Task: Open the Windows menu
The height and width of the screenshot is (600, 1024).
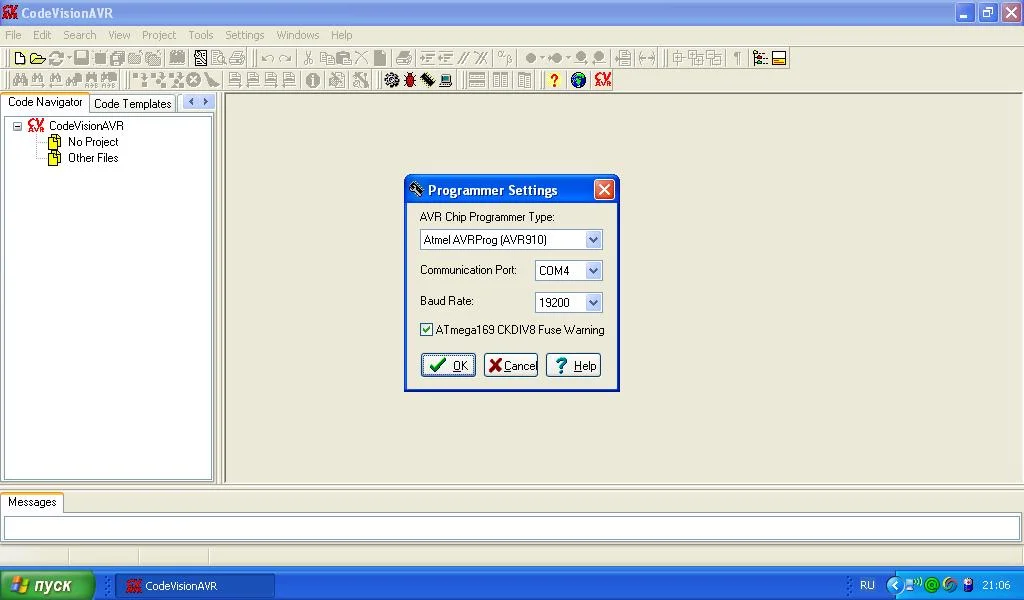Action: [x=298, y=35]
